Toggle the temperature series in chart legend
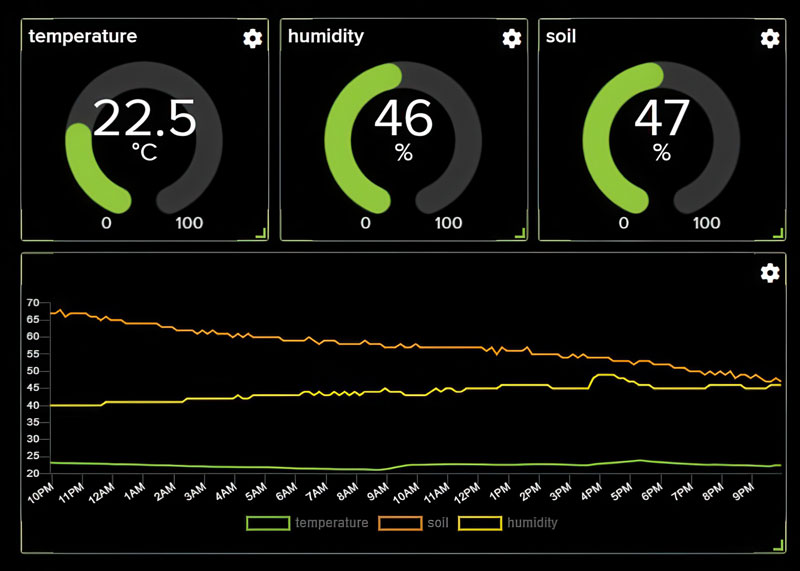This screenshot has width=800, height=571. 331,523
